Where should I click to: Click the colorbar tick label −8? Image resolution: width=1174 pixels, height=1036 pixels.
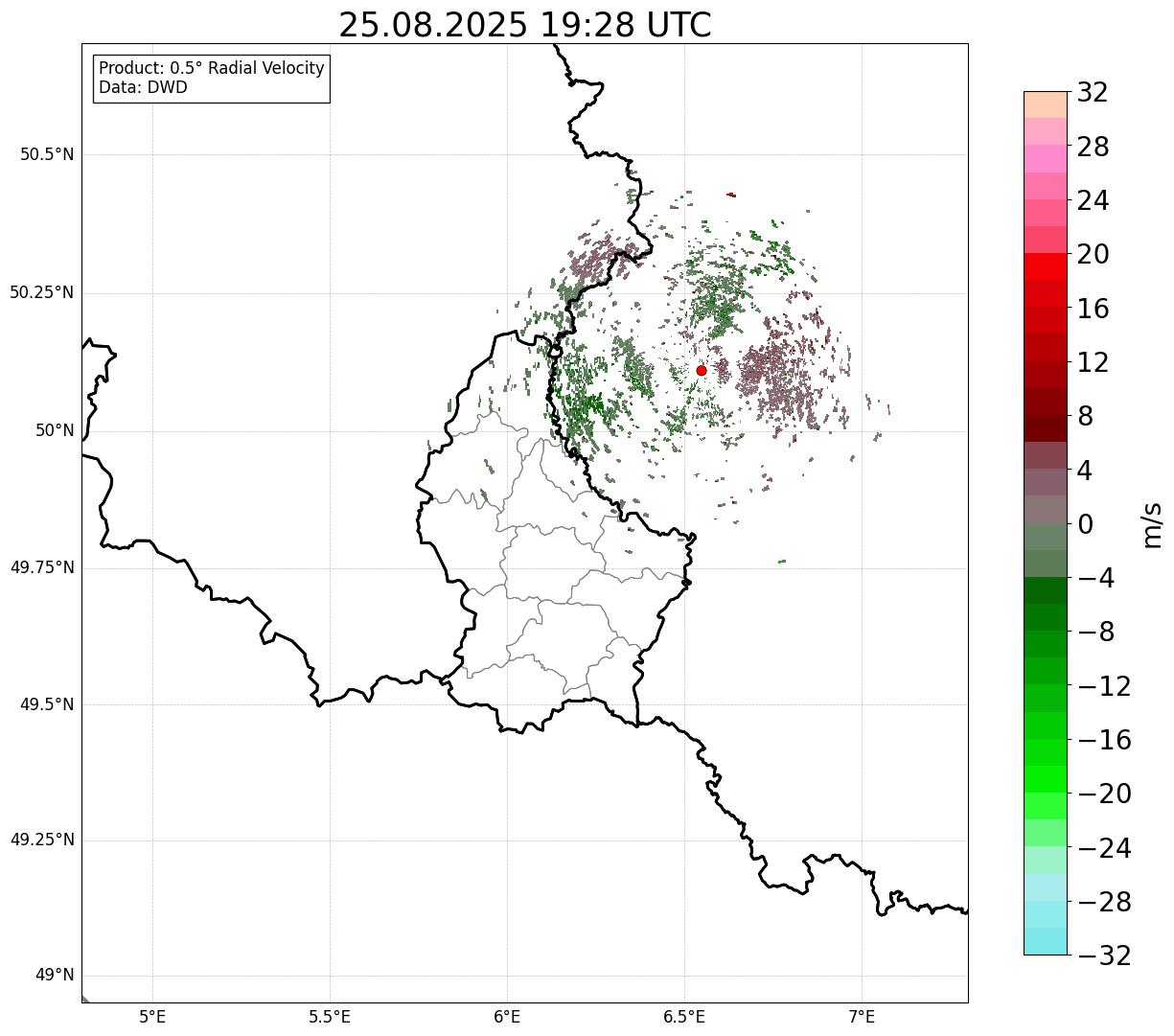point(1096,632)
